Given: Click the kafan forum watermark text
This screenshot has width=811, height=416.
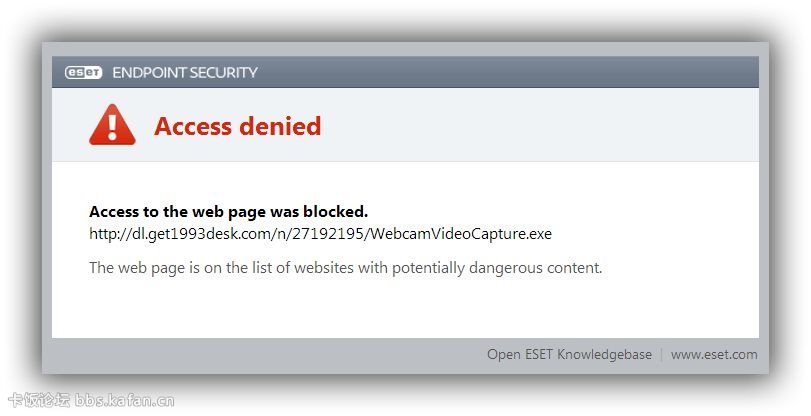Looking at the screenshot, I should pyautogui.click(x=92, y=400).
